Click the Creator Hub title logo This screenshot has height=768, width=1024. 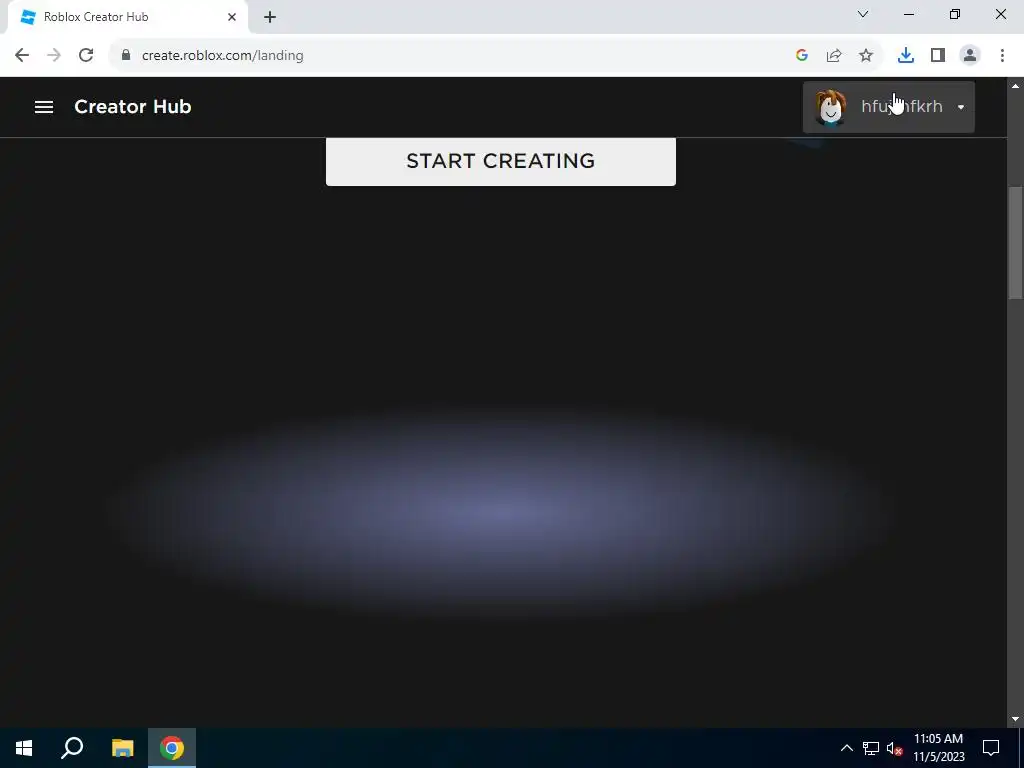[x=133, y=106]
